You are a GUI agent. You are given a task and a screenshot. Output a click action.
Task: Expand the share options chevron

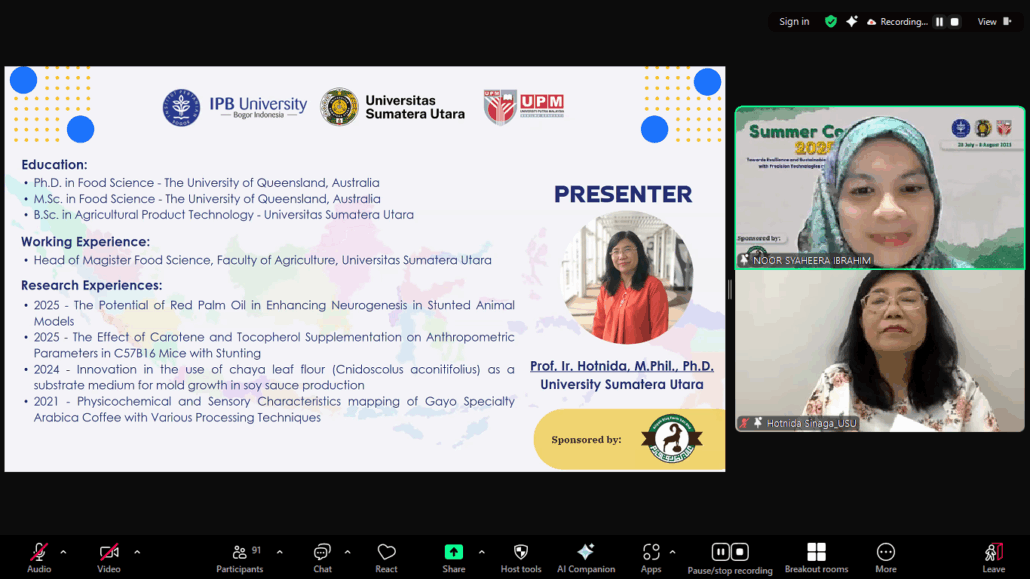tap(481, 552)
